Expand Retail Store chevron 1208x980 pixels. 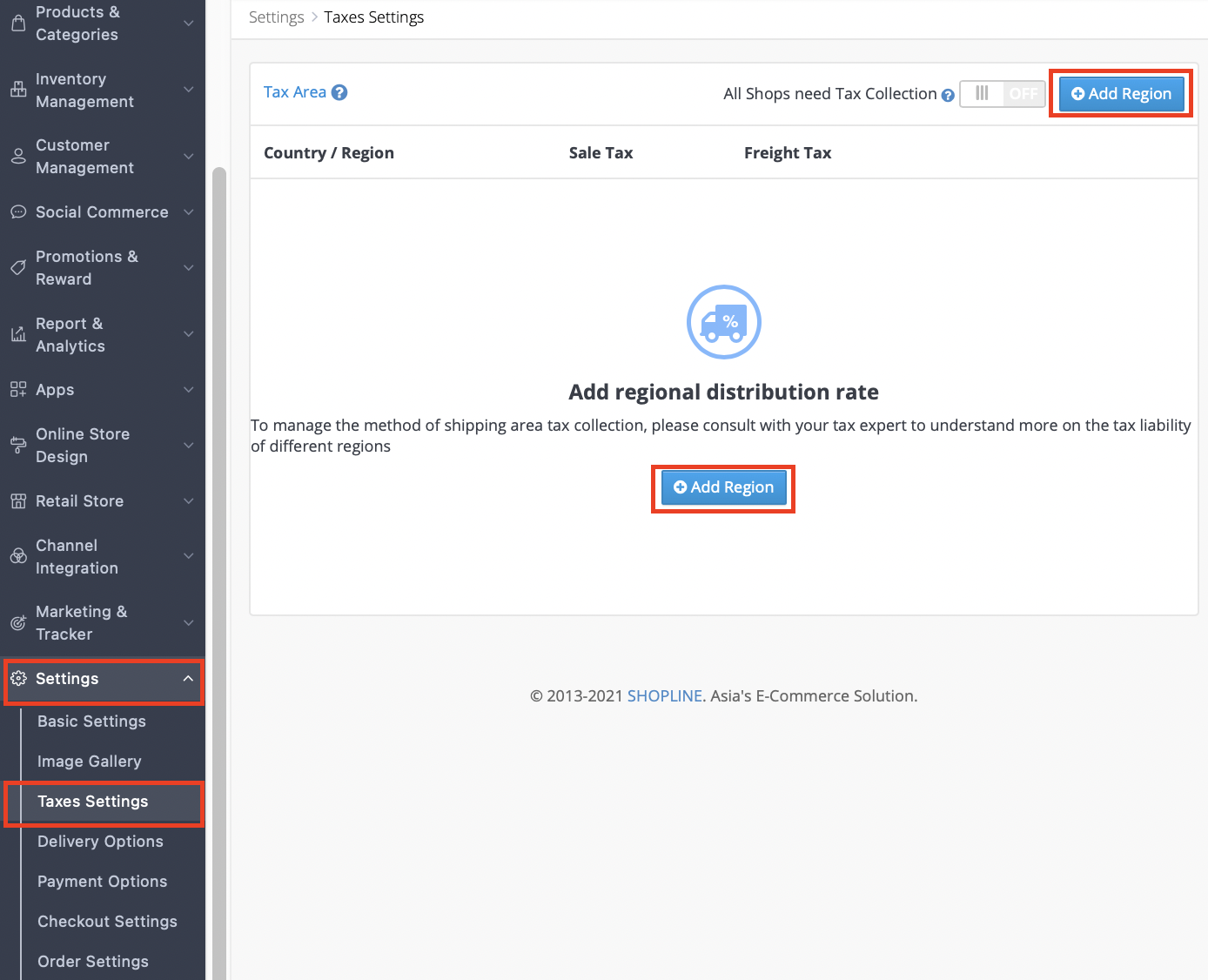[x=188, y=501]
